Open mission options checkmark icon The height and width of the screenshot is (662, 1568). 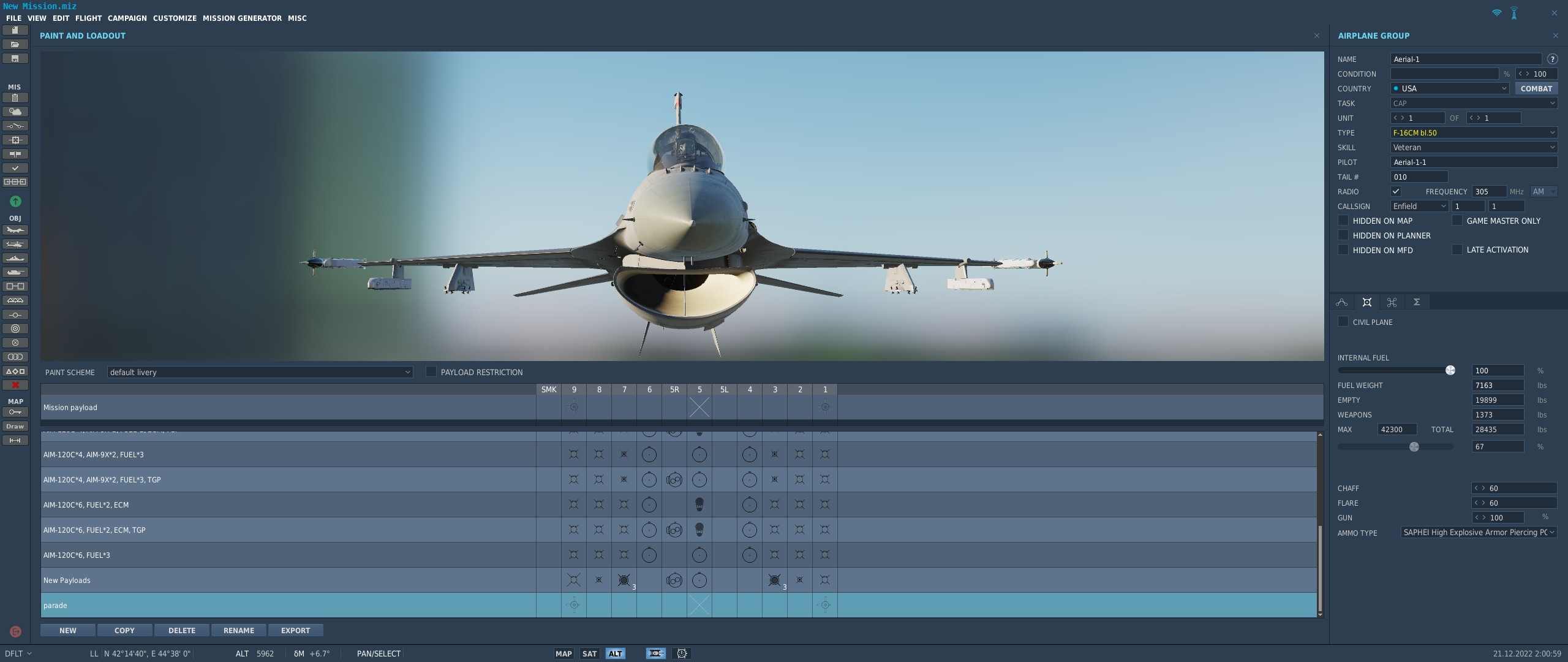click(15, 168)
